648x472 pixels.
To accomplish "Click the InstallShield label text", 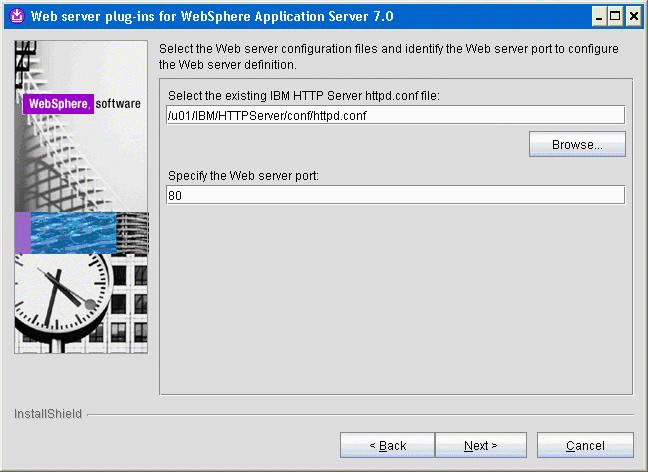I will (x=48, y=414).
